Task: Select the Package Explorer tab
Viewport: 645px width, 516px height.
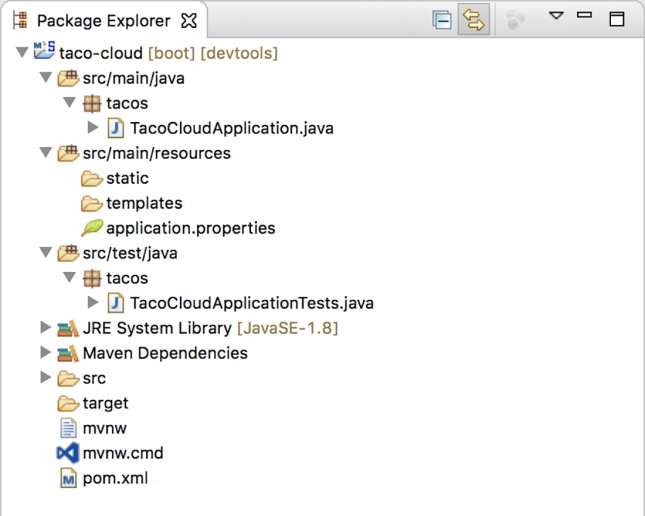Action: coord(104,21)
